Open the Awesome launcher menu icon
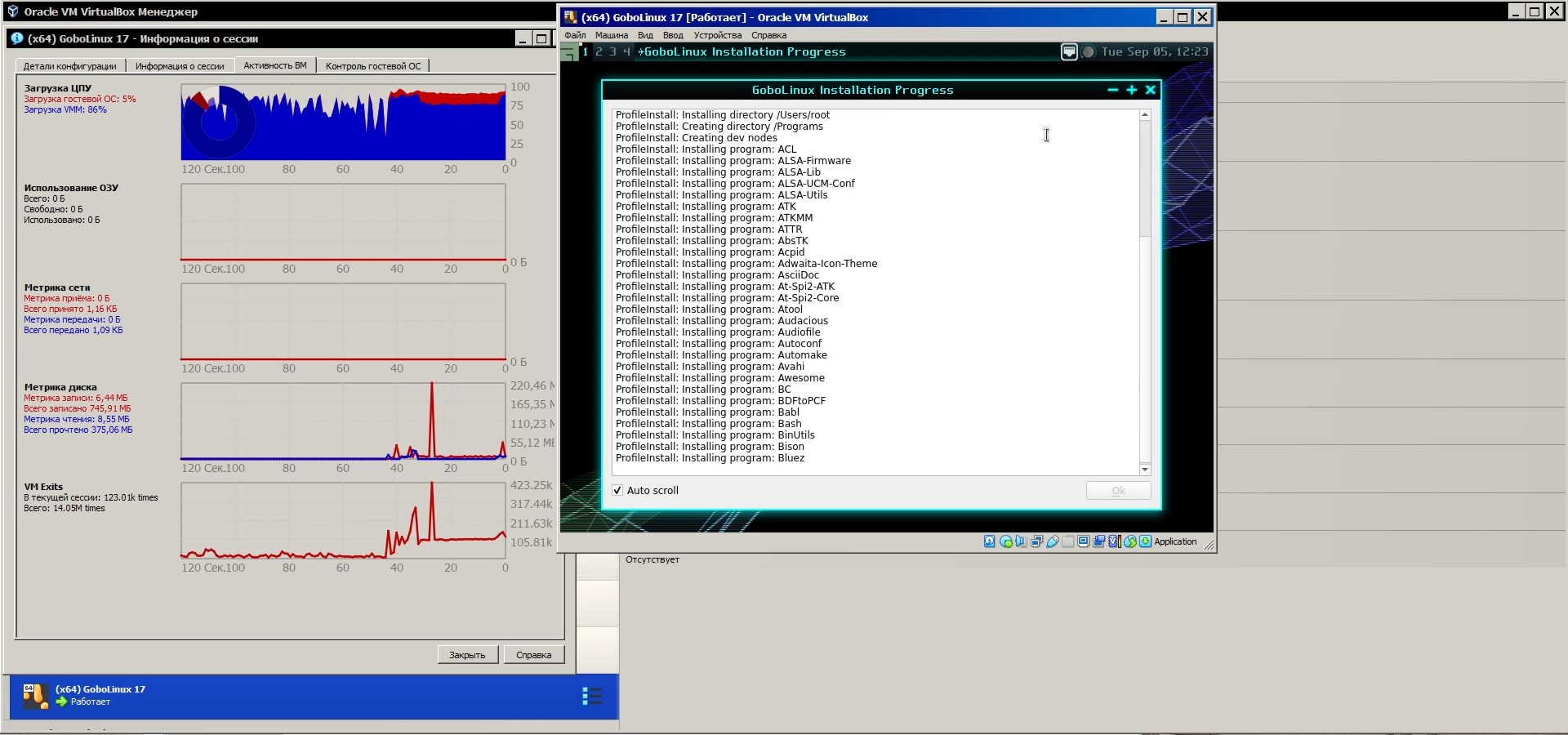This screenshot has height=735, width=1568. [569, 52]
